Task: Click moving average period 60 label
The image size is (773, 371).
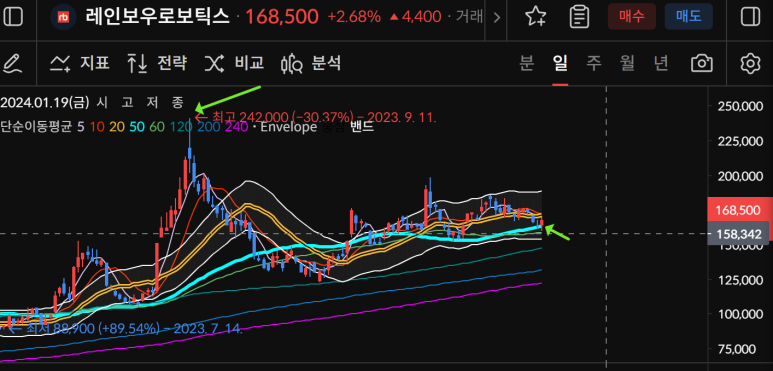Action: coord(157,127)
